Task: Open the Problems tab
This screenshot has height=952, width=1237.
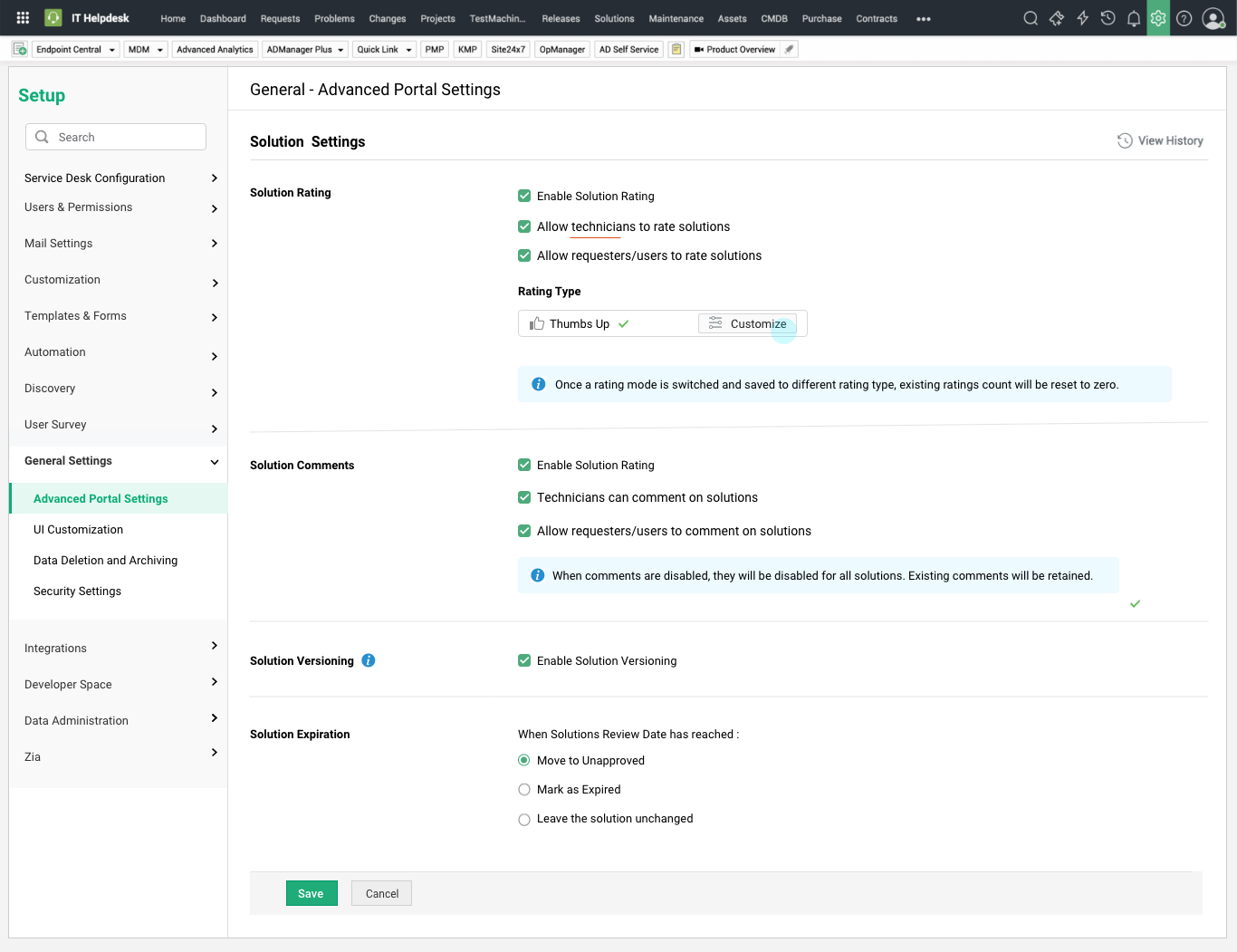Action: (x=334, y=19)
